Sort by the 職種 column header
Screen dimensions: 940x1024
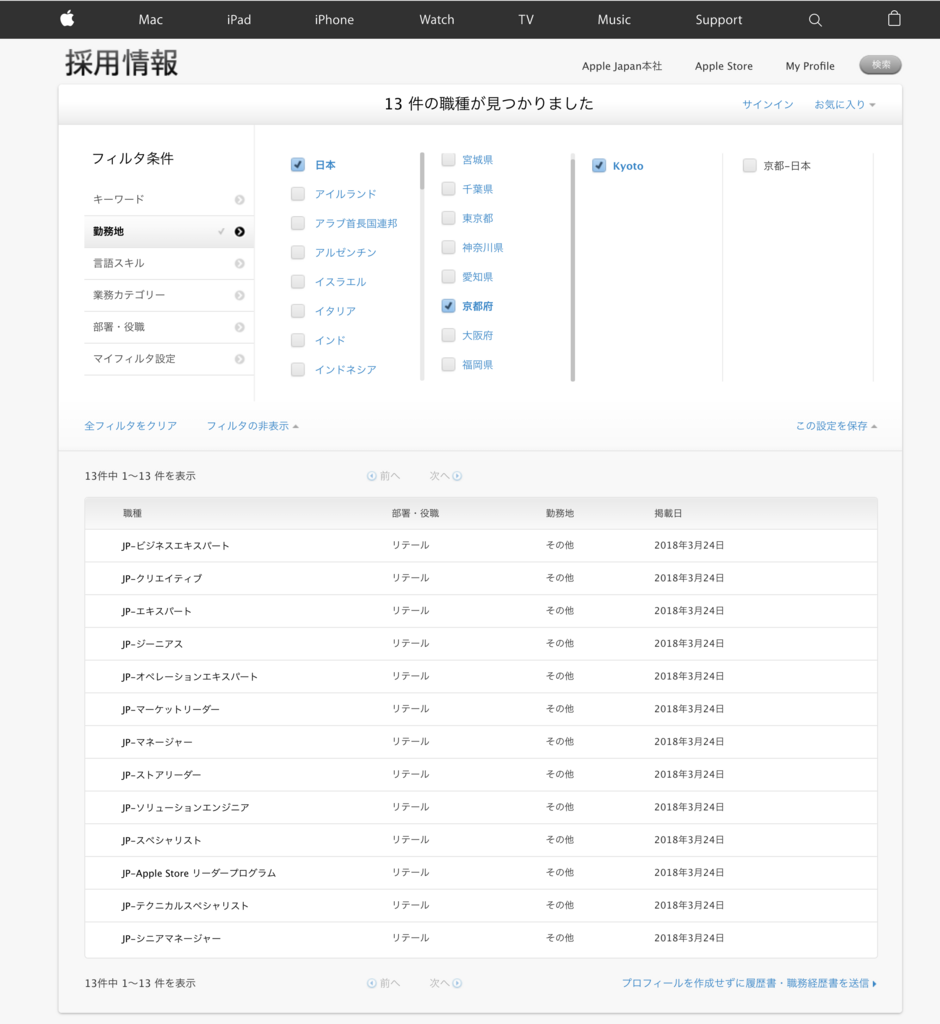pyautogui.click(x=133, y=513)
